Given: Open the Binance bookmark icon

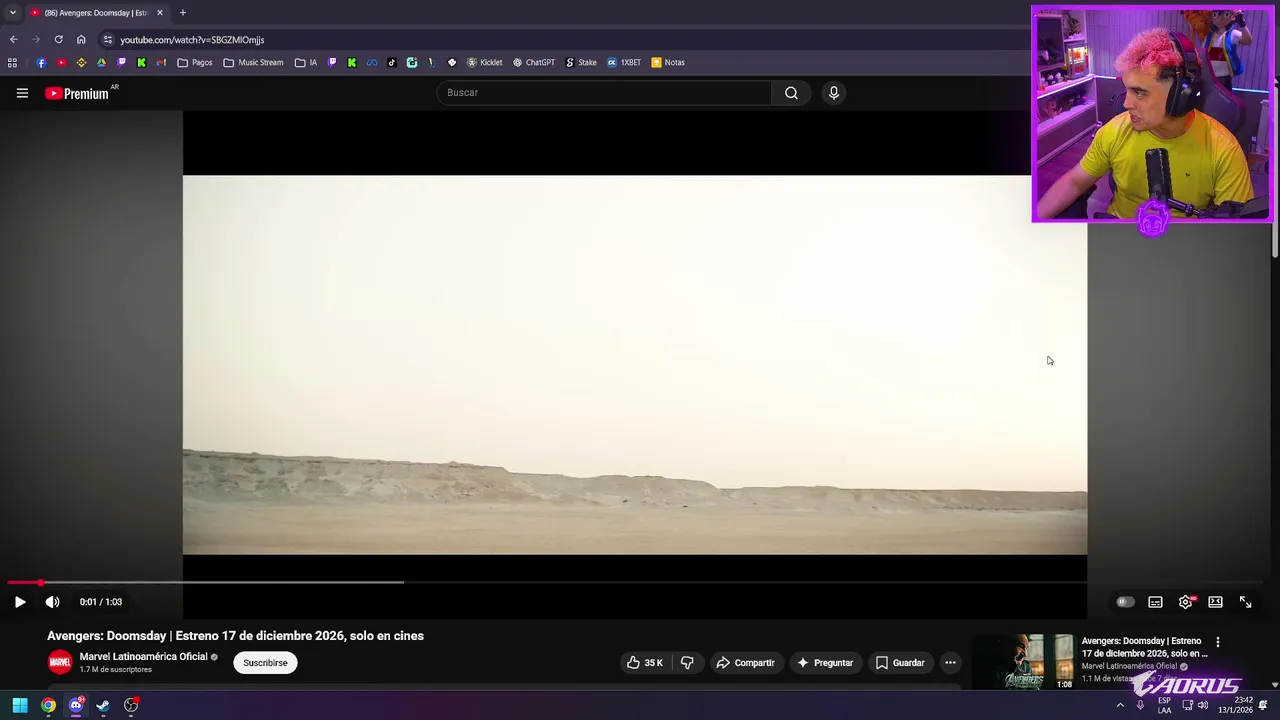Looking at the screenshot, I should [x=81, y=62].
